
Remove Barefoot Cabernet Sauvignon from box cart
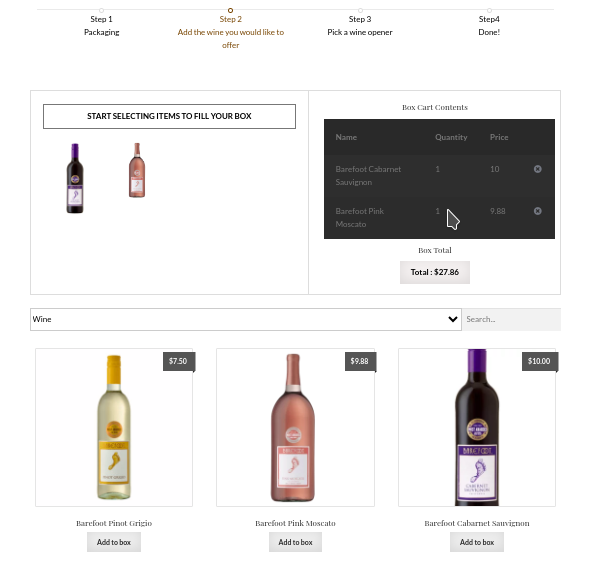tap(537, 169)
